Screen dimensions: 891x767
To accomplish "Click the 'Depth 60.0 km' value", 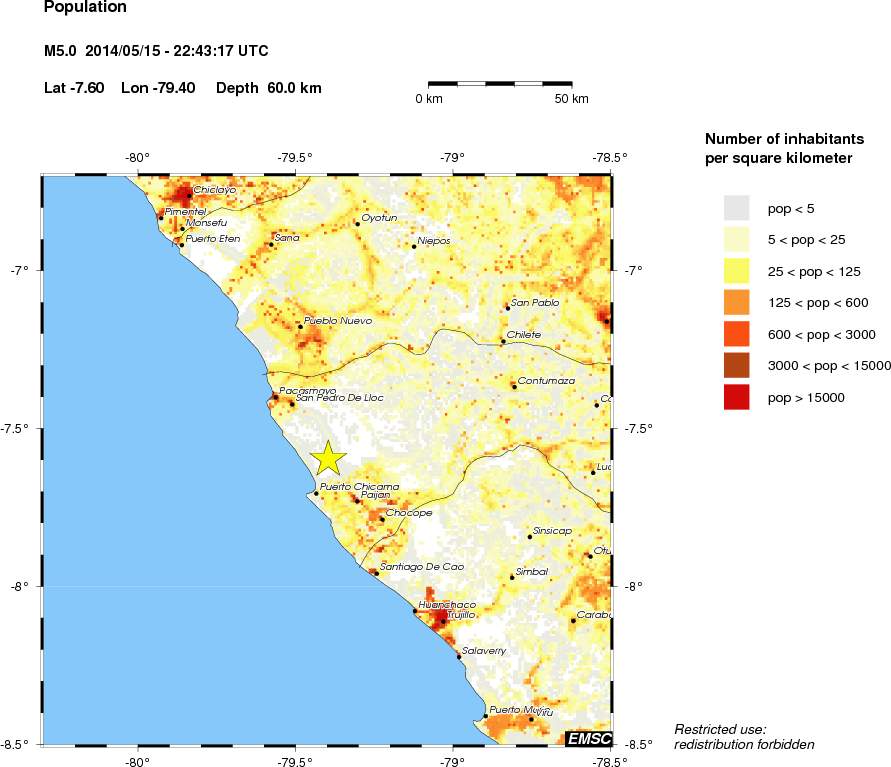I will click(269, 88).
